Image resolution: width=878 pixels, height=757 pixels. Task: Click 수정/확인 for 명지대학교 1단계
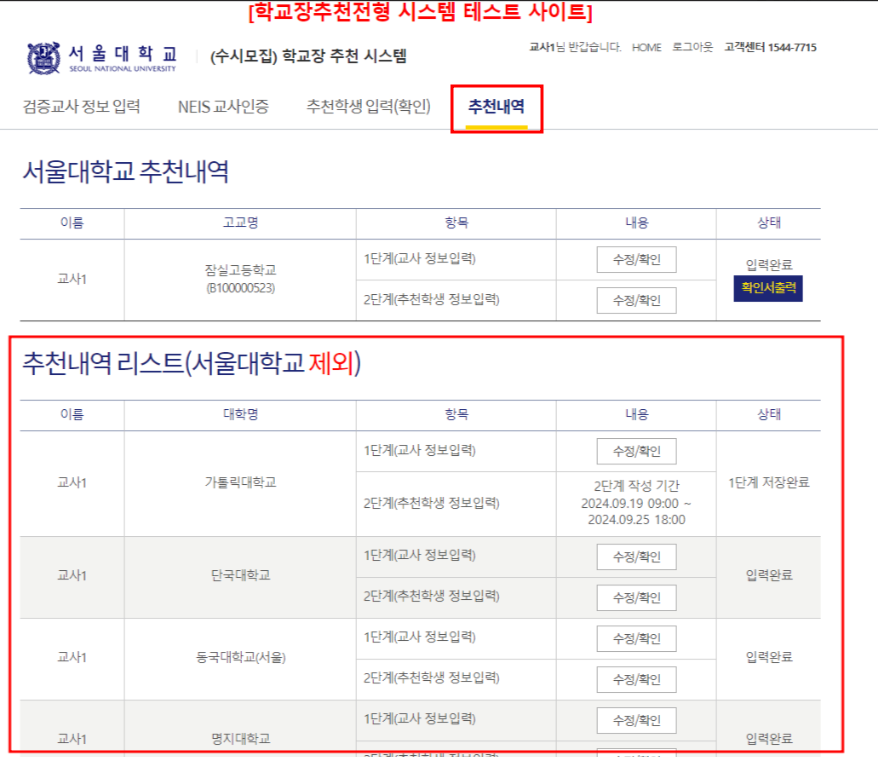point(637,721)
